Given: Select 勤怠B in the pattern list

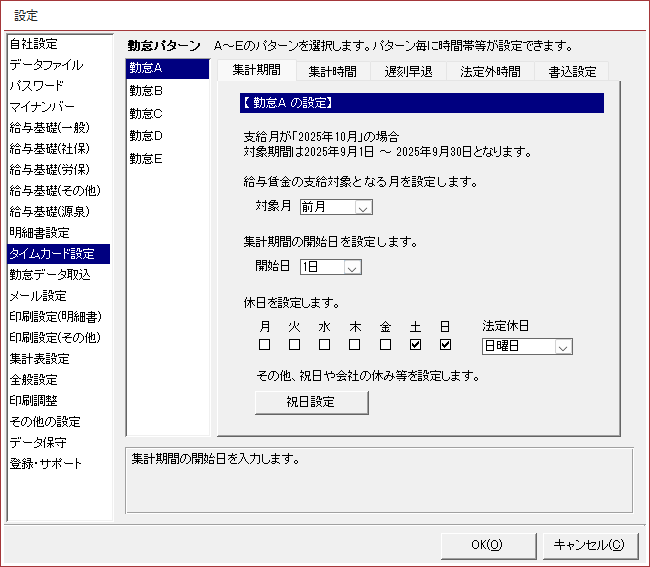Looking at the screenshot, I should (146, 90).
